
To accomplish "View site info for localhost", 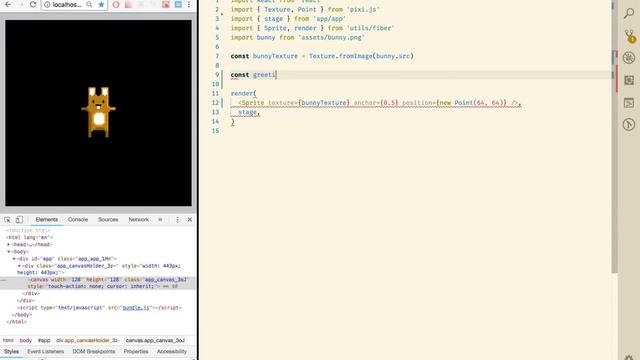I will point(47,5).
